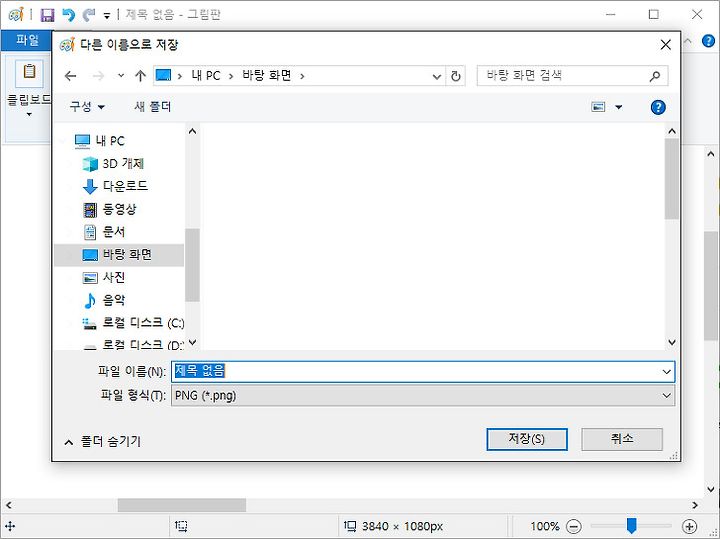The image size is (720, 539).
Task: Open the 파일 menu tab in Paint
Action: tap(28, 40)
